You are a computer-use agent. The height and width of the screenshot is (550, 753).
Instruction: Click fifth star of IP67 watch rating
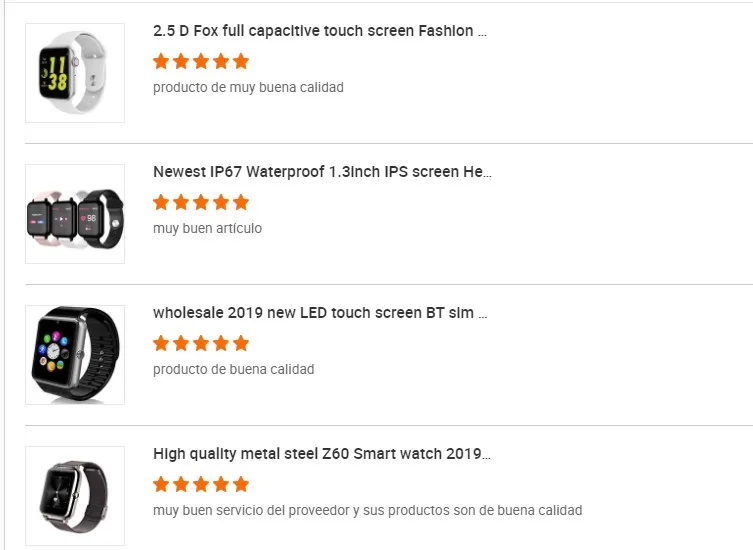tap(241, 202)
